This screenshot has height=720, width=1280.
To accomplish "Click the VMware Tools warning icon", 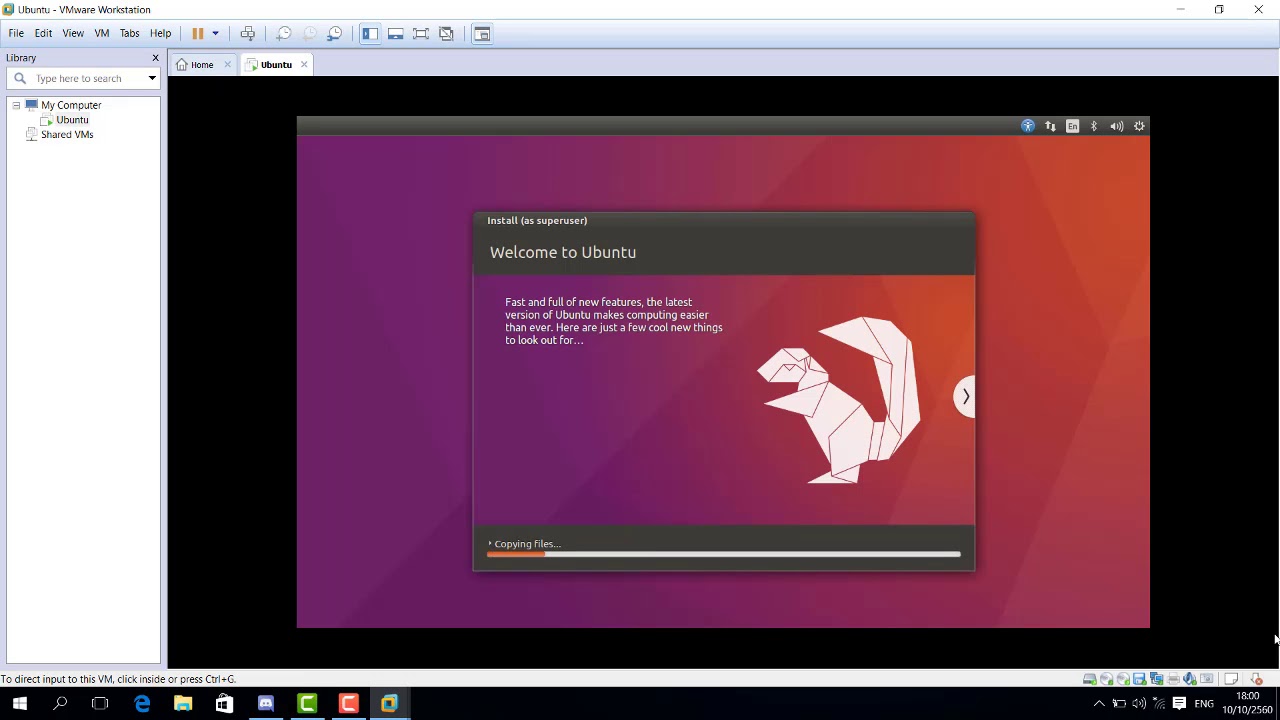I will [1257, 679].
